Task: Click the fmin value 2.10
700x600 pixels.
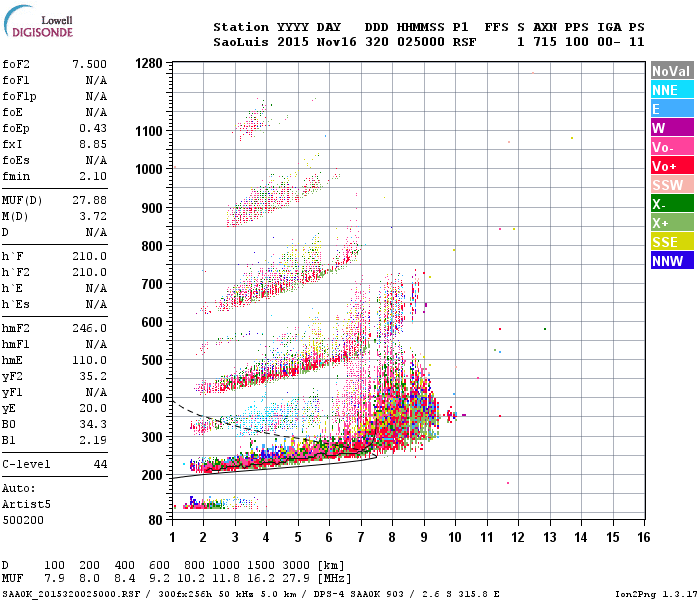Action: pyautogui.click(x=93, y=176)
